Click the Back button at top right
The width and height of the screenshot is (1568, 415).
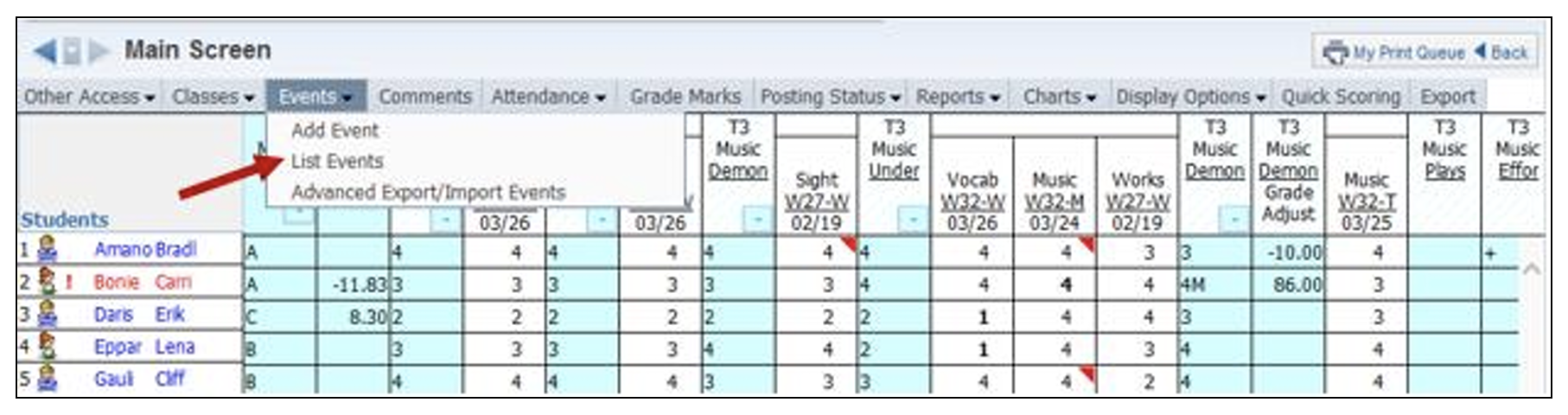[x=1501, y=53]
